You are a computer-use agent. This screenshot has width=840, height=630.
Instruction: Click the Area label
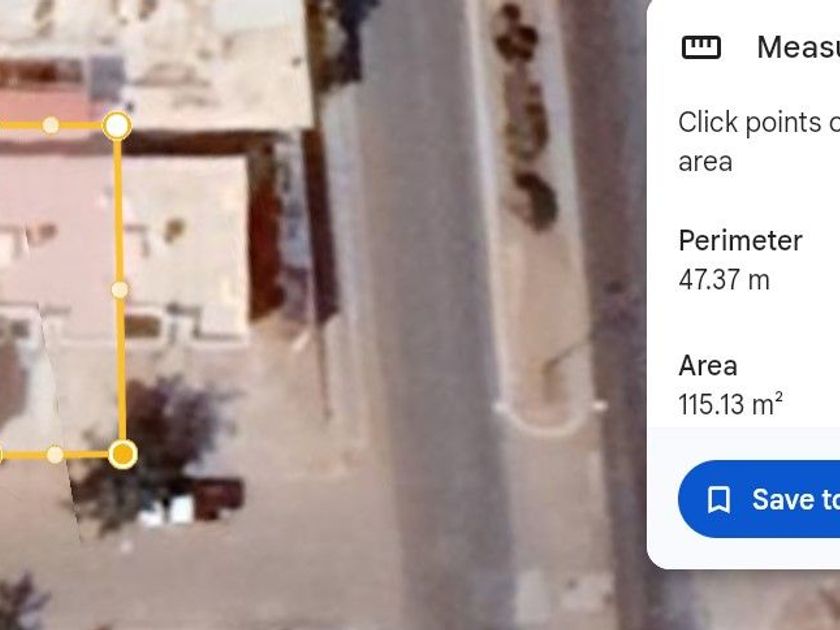(708, 366)
